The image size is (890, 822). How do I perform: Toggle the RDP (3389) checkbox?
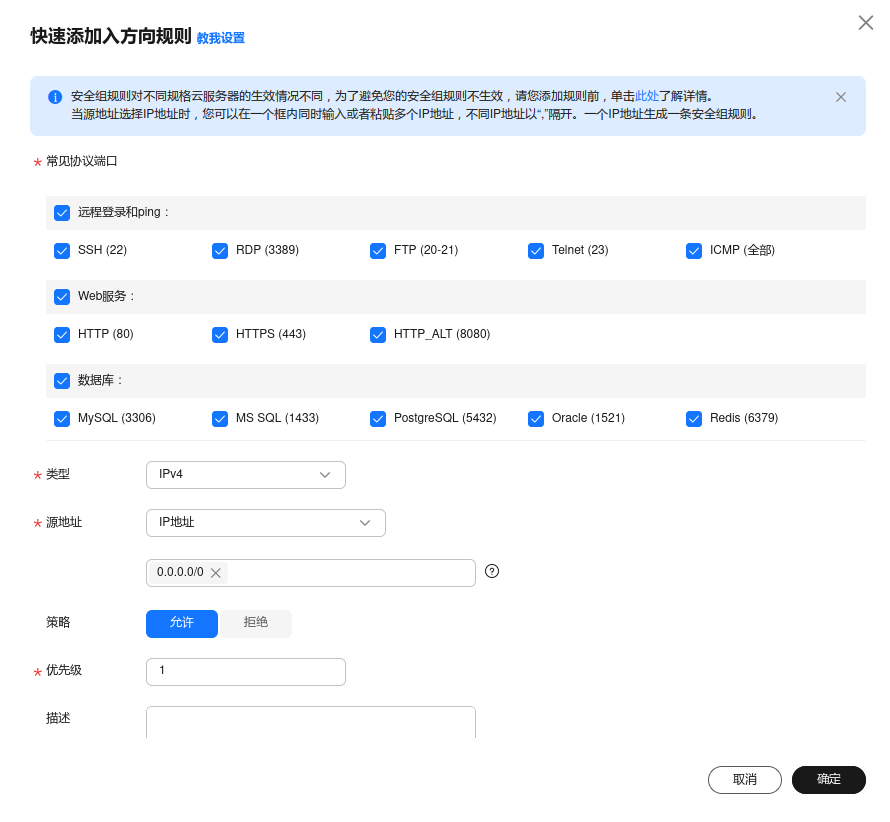(x=220, y=250)
